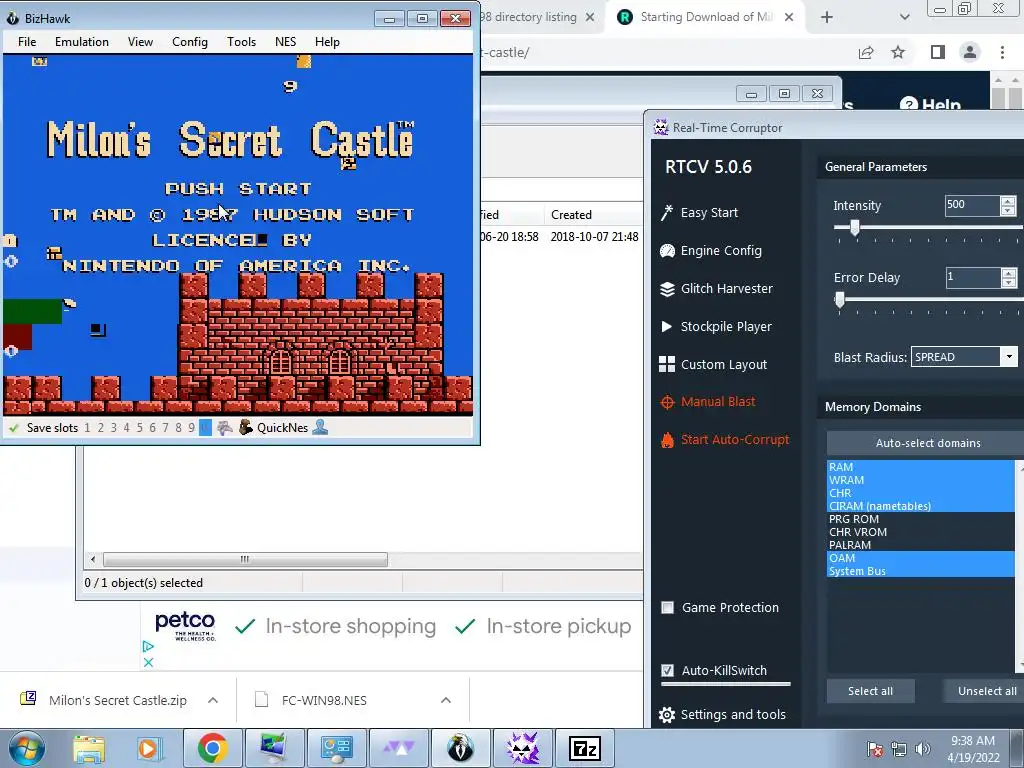This screenshot has height=768, width=1024.
Task: Click user profile icon after QuickNes
Action: click(x=320, y=428)
